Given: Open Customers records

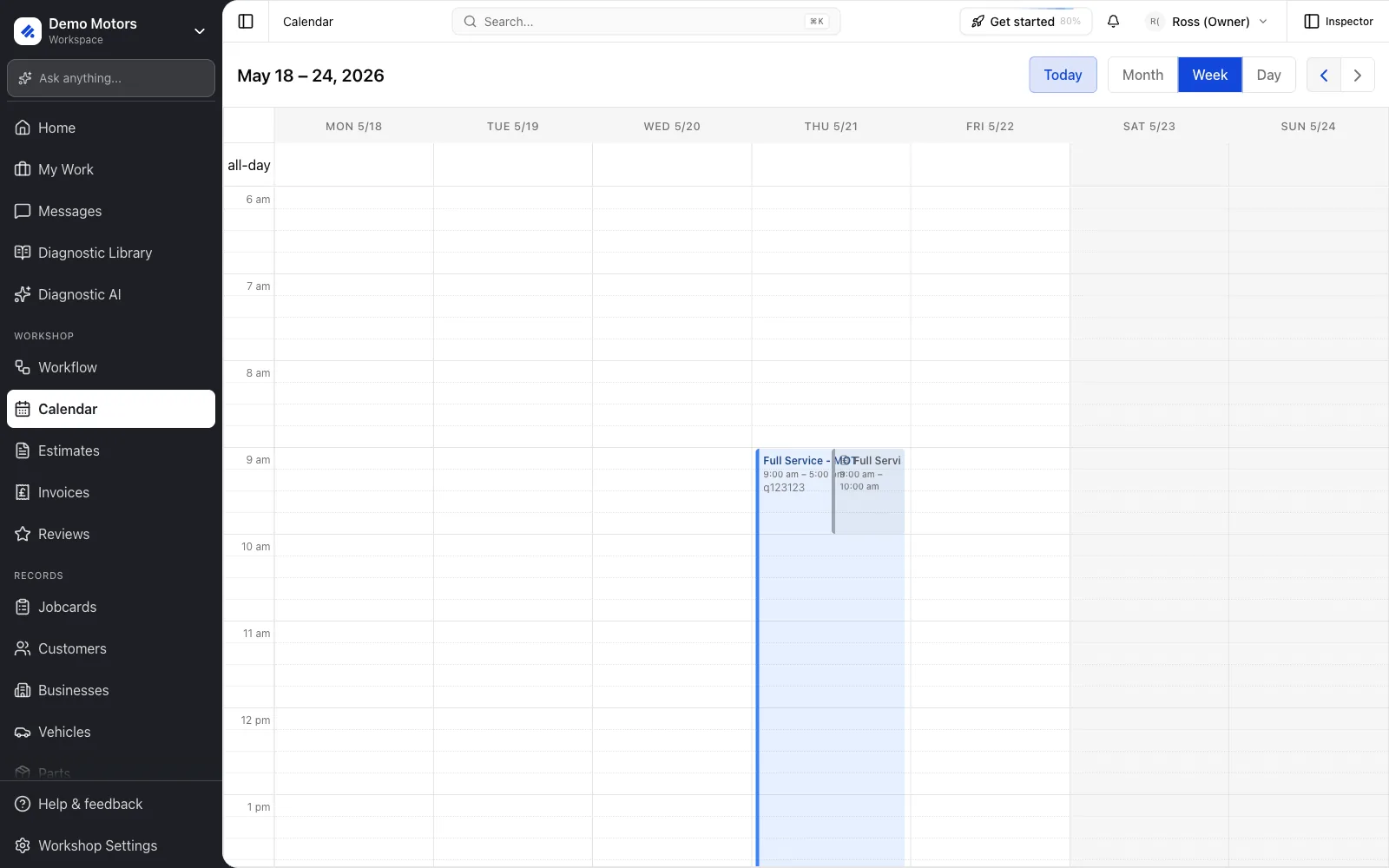Looking at the screenshot, I should click(111, 648).
